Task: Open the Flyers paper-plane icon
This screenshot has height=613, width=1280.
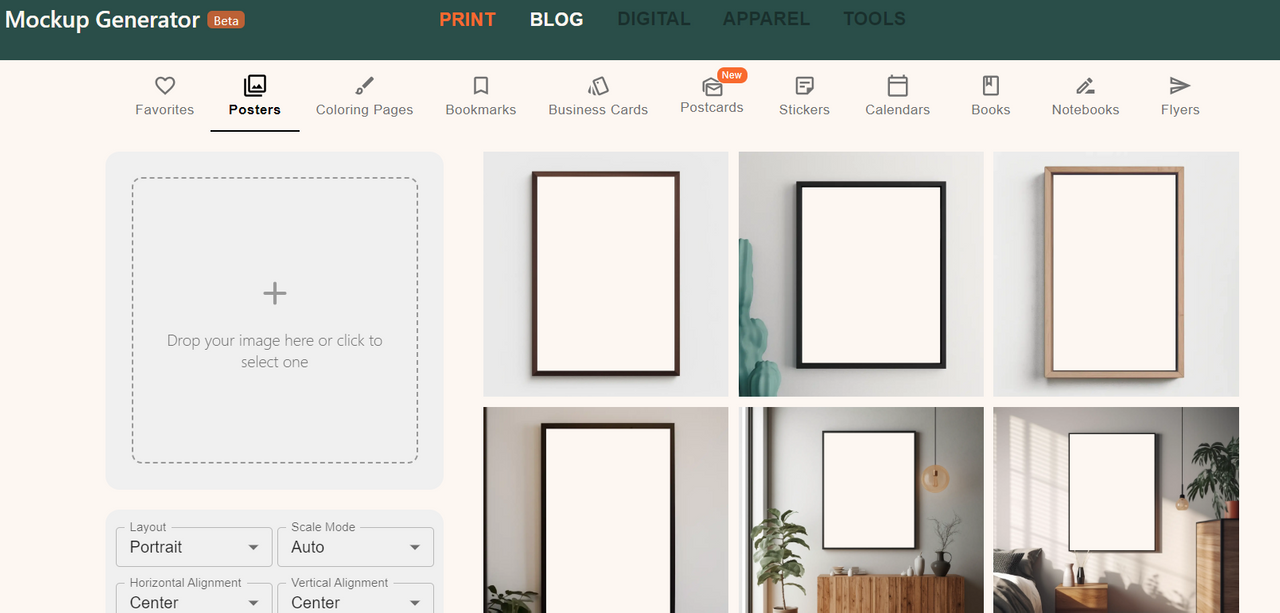Action: [x=1180, y=86]
